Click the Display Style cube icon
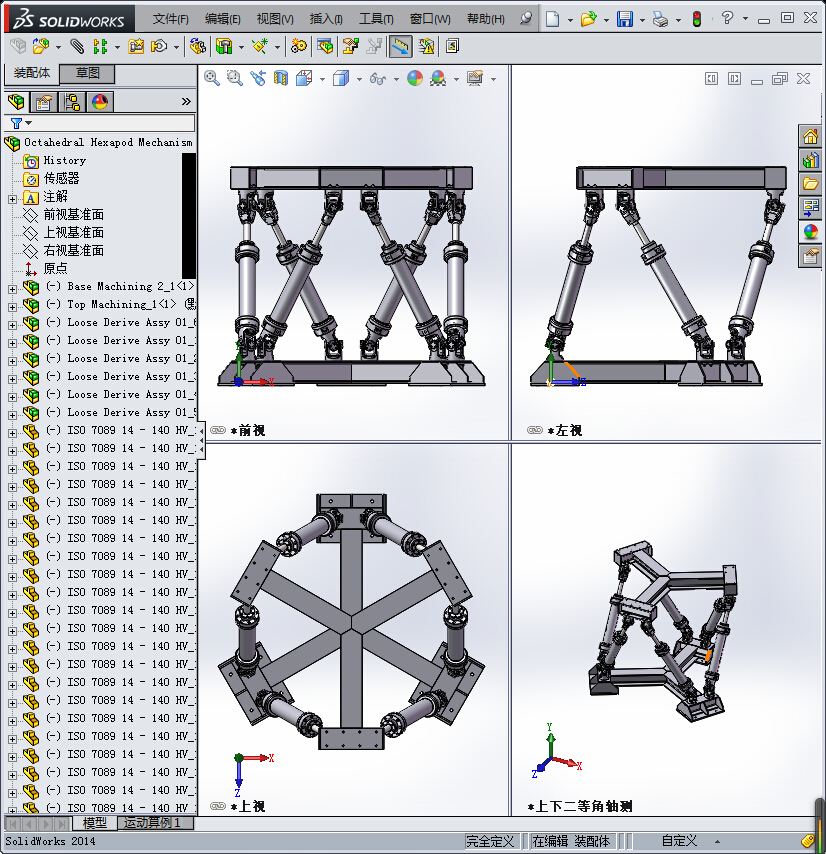Viewport: 826px width, 854px height. point(341,79)
